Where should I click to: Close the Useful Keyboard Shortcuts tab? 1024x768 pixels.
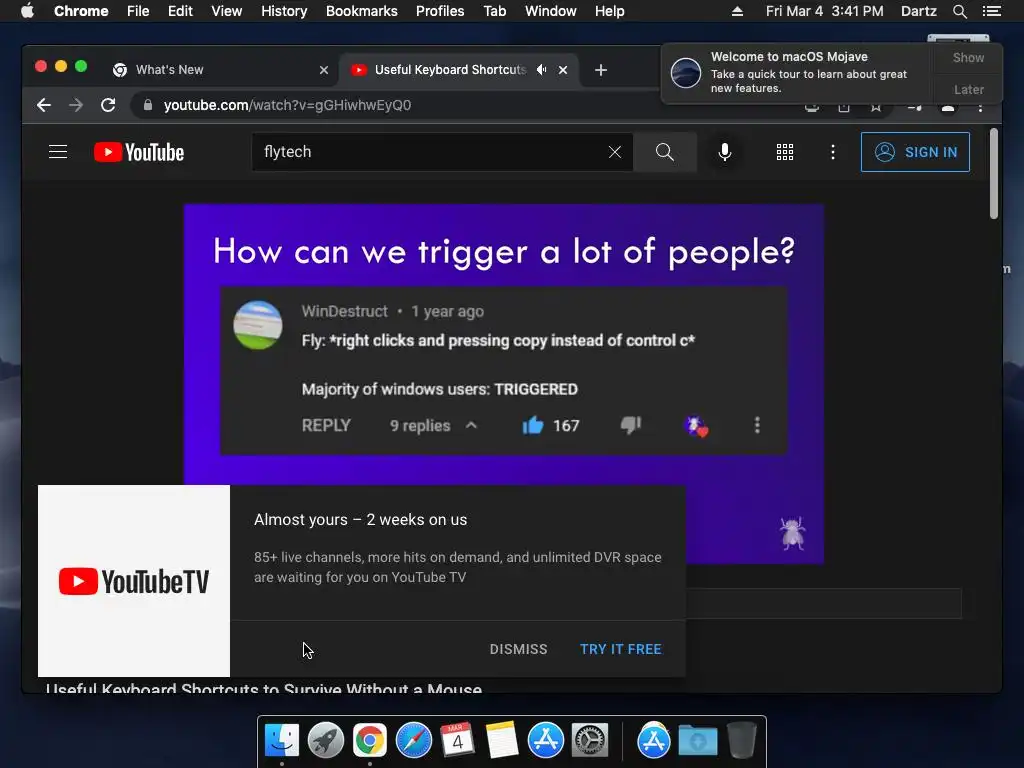(563, 70)
